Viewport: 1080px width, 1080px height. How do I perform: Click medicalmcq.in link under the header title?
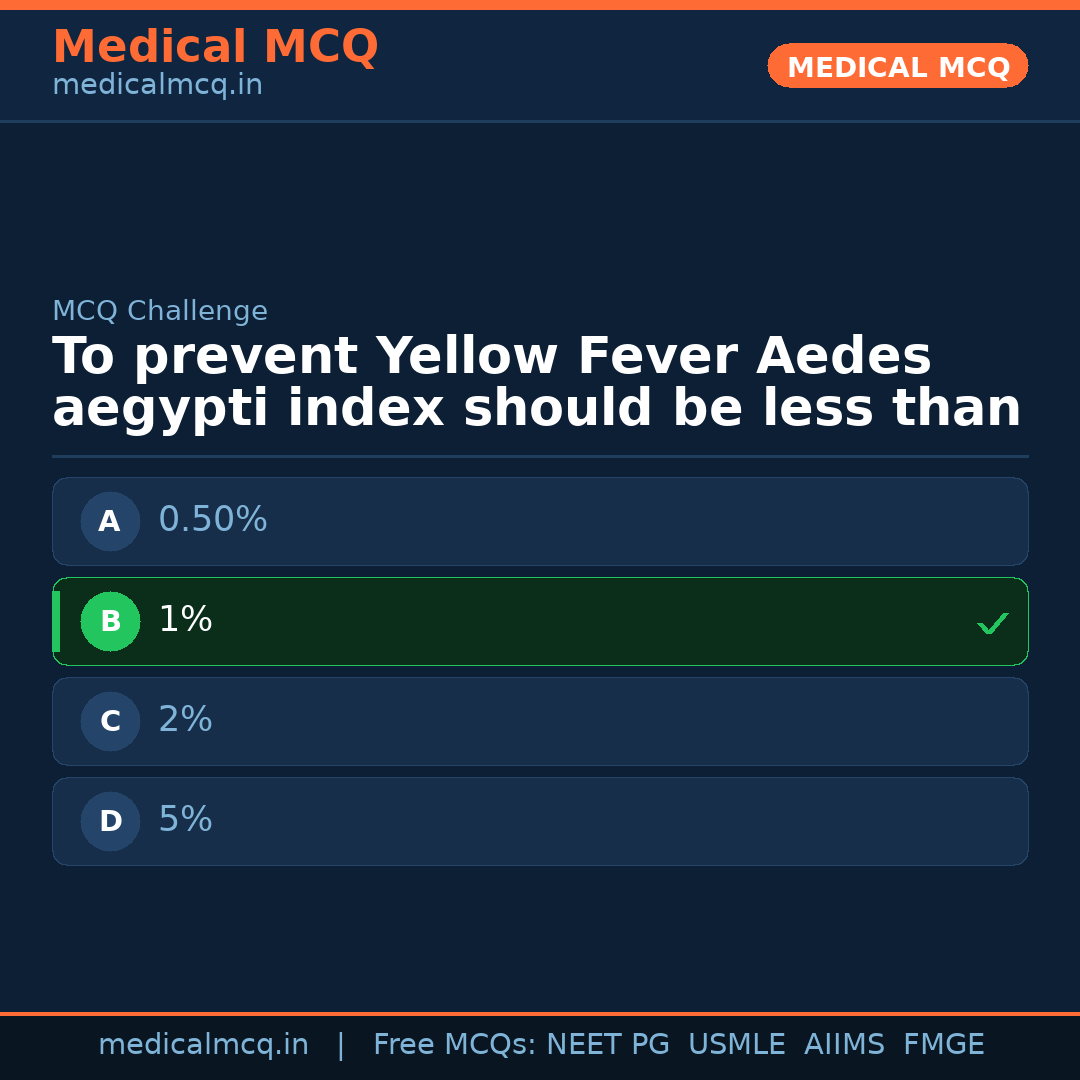click(157, 86)
